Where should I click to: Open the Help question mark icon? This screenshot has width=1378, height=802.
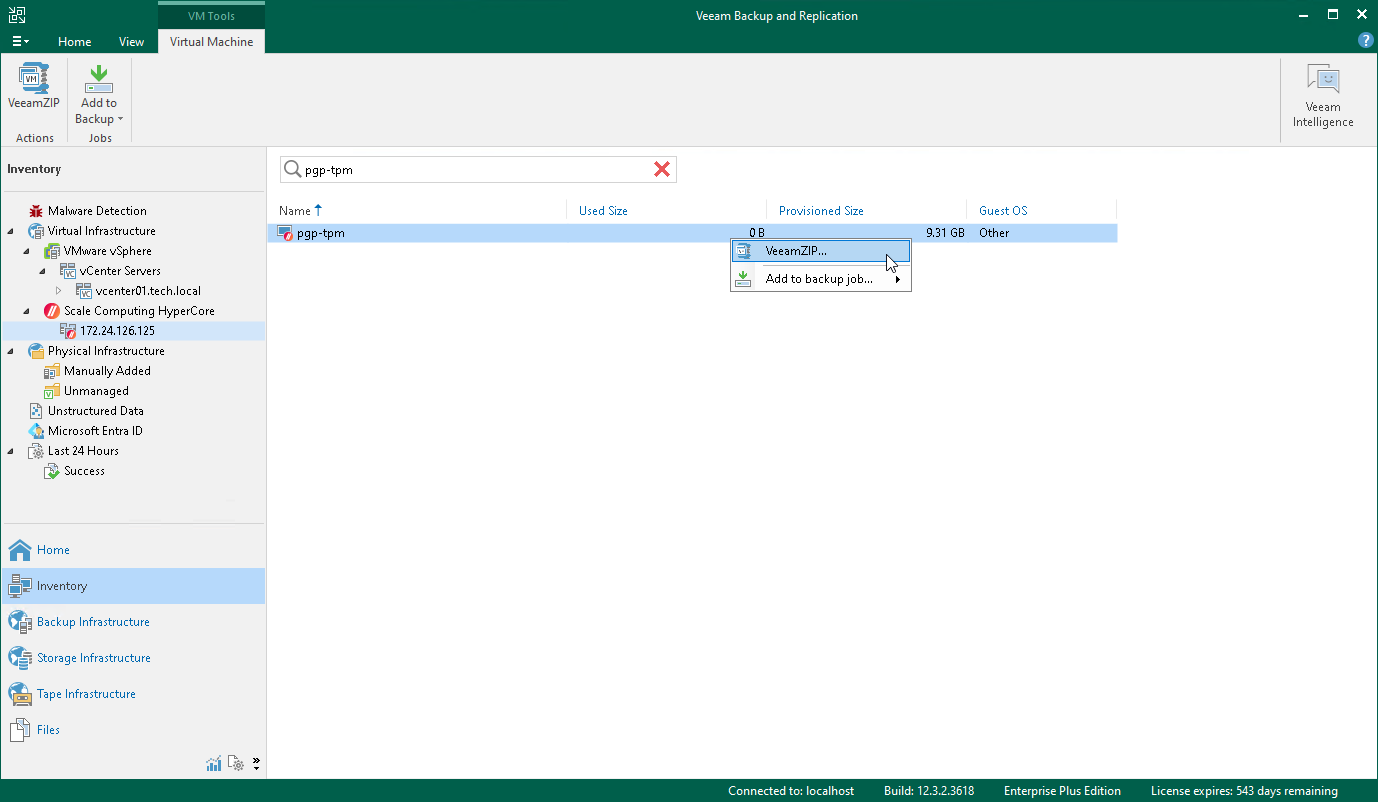tap(1365, 41)
